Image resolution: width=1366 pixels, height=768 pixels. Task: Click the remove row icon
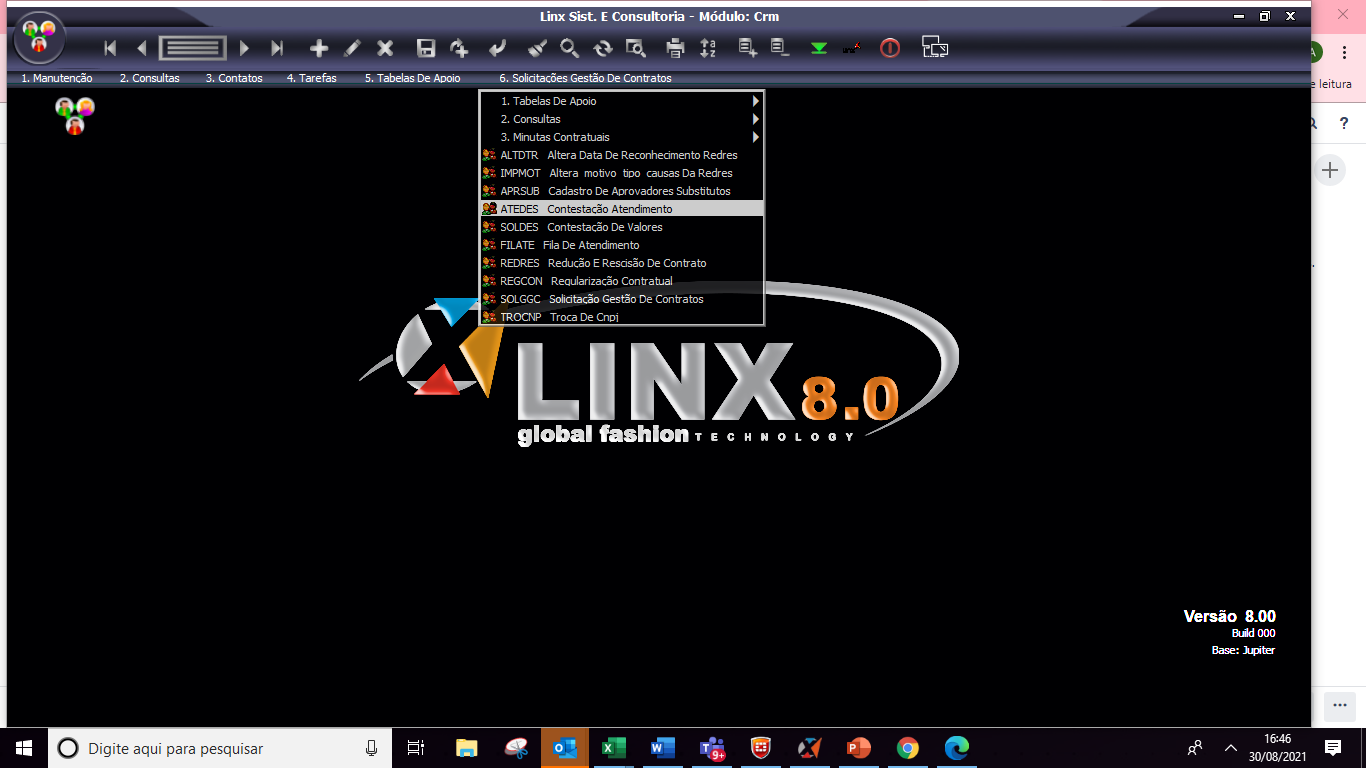[x=779, y=47]
